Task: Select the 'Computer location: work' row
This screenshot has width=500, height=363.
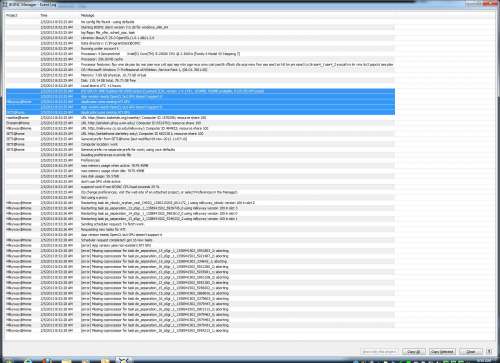Action: point(200,144)
